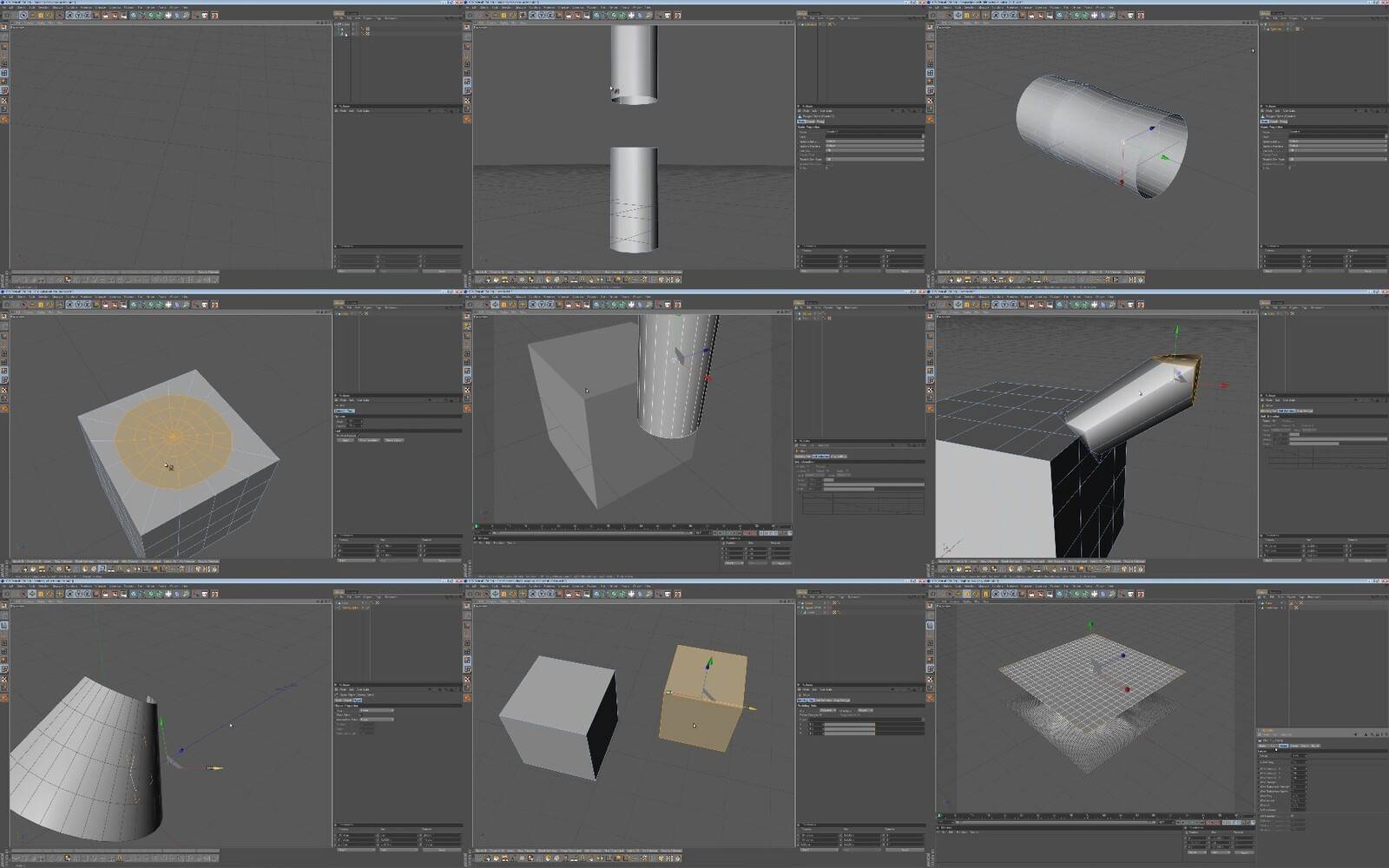Image resolution: width=1389 pixels, height=868 pixels.
Task: Toggle X-axis lock in the cube-and-cylinder window
Action: (533, 305)
